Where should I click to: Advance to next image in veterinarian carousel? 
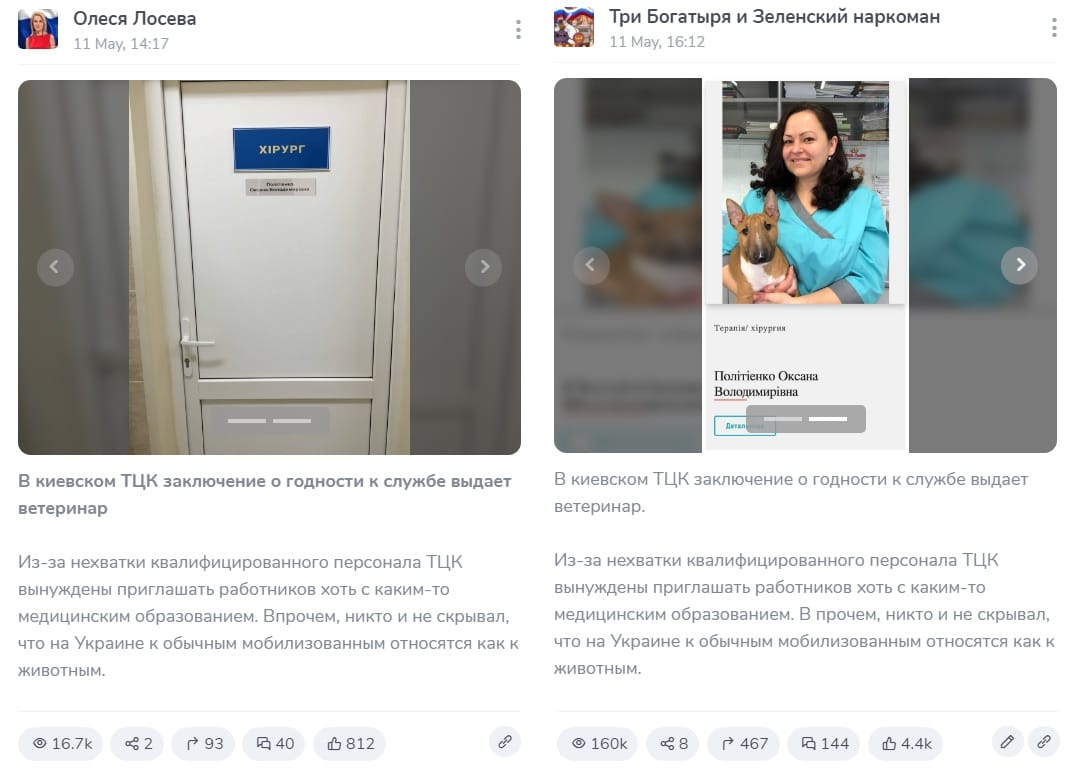pyautogui.click(x=1020, y=265)
